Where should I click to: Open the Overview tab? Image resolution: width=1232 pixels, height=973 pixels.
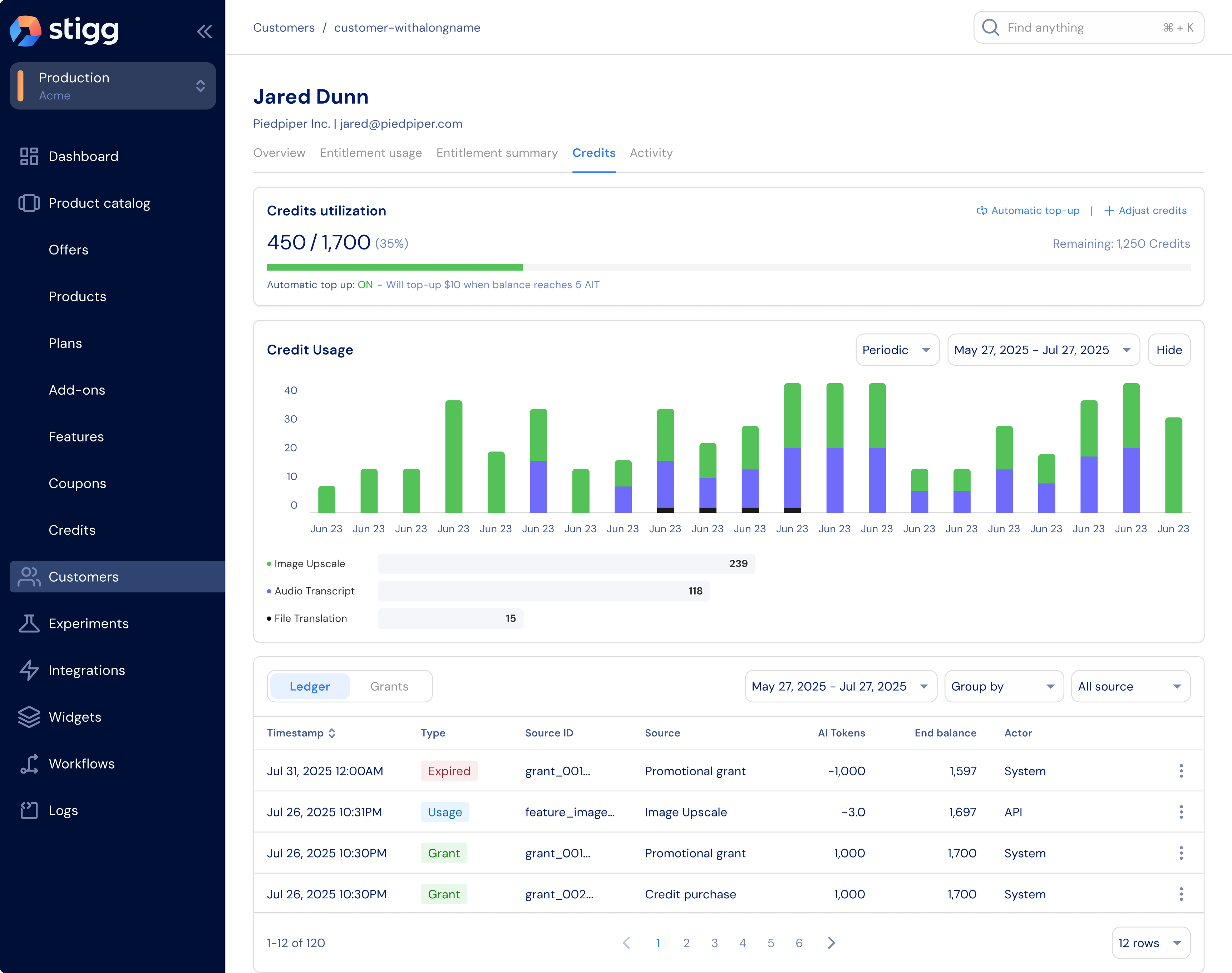[x=279, y=153]
